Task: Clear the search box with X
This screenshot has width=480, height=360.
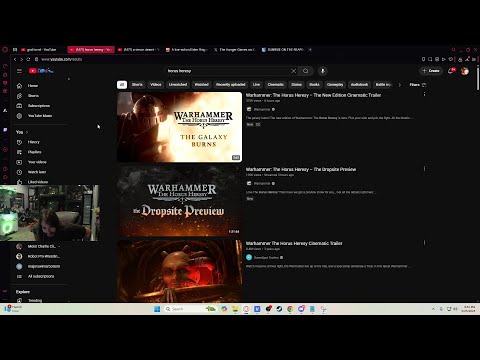Action: 293,71
